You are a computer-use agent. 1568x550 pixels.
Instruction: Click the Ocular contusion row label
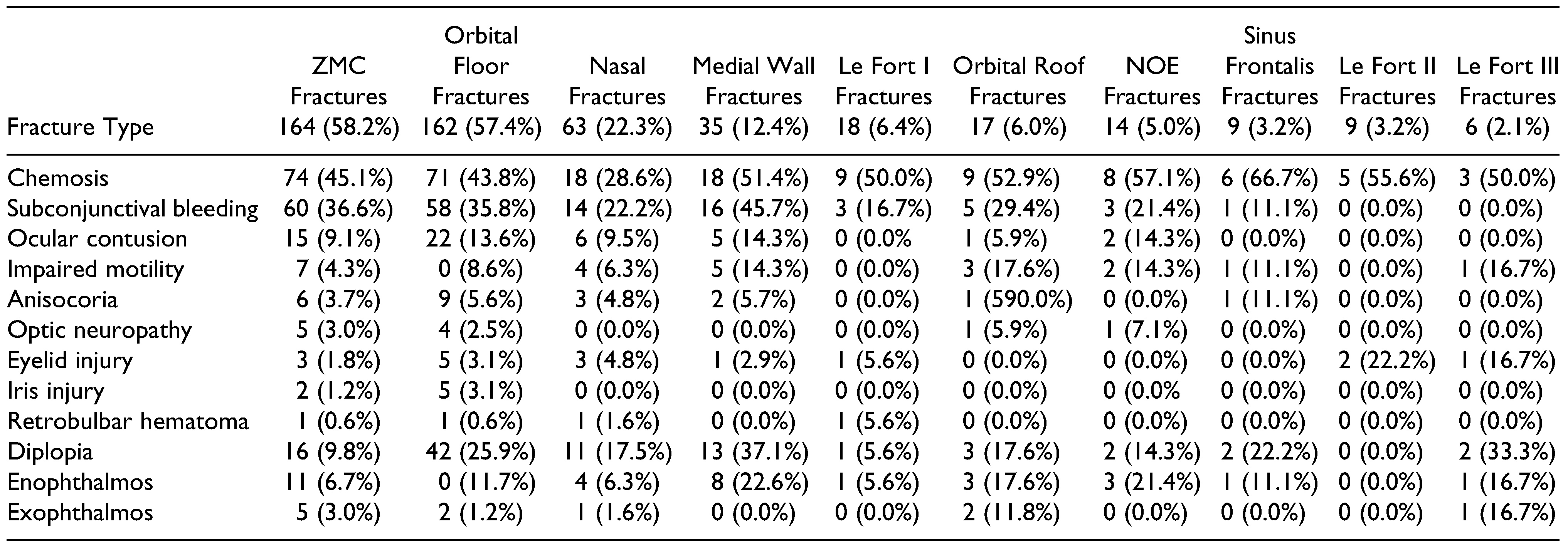point(98,239)
